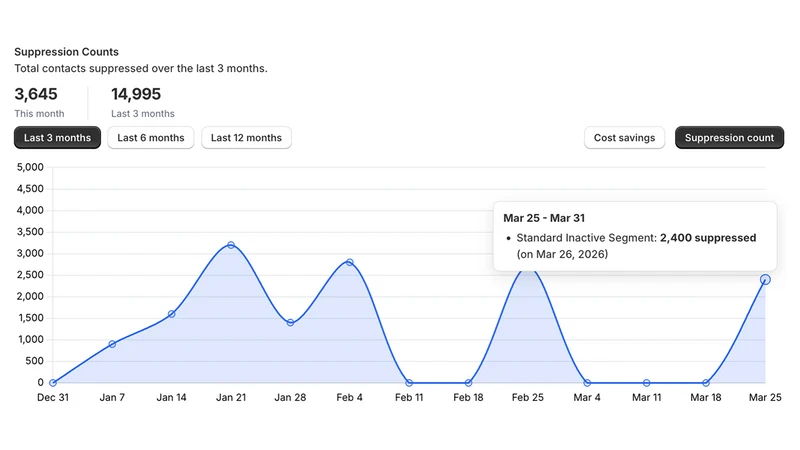Click '2,400 suppressed' in the tooltip
The width and height of the screenshot is (800, 450).
[x=708, y=238]
